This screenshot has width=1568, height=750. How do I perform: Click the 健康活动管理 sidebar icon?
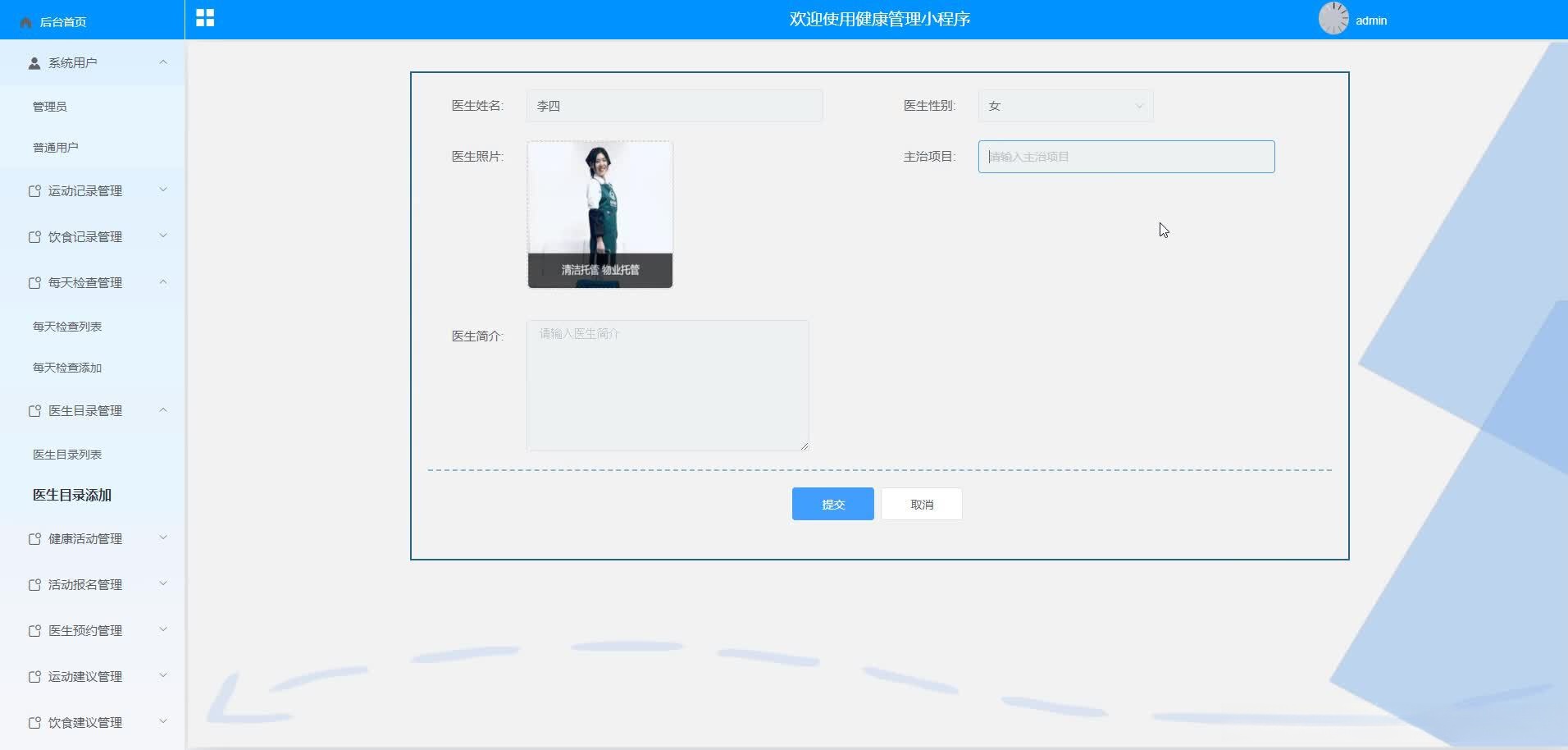click(34, 538)
